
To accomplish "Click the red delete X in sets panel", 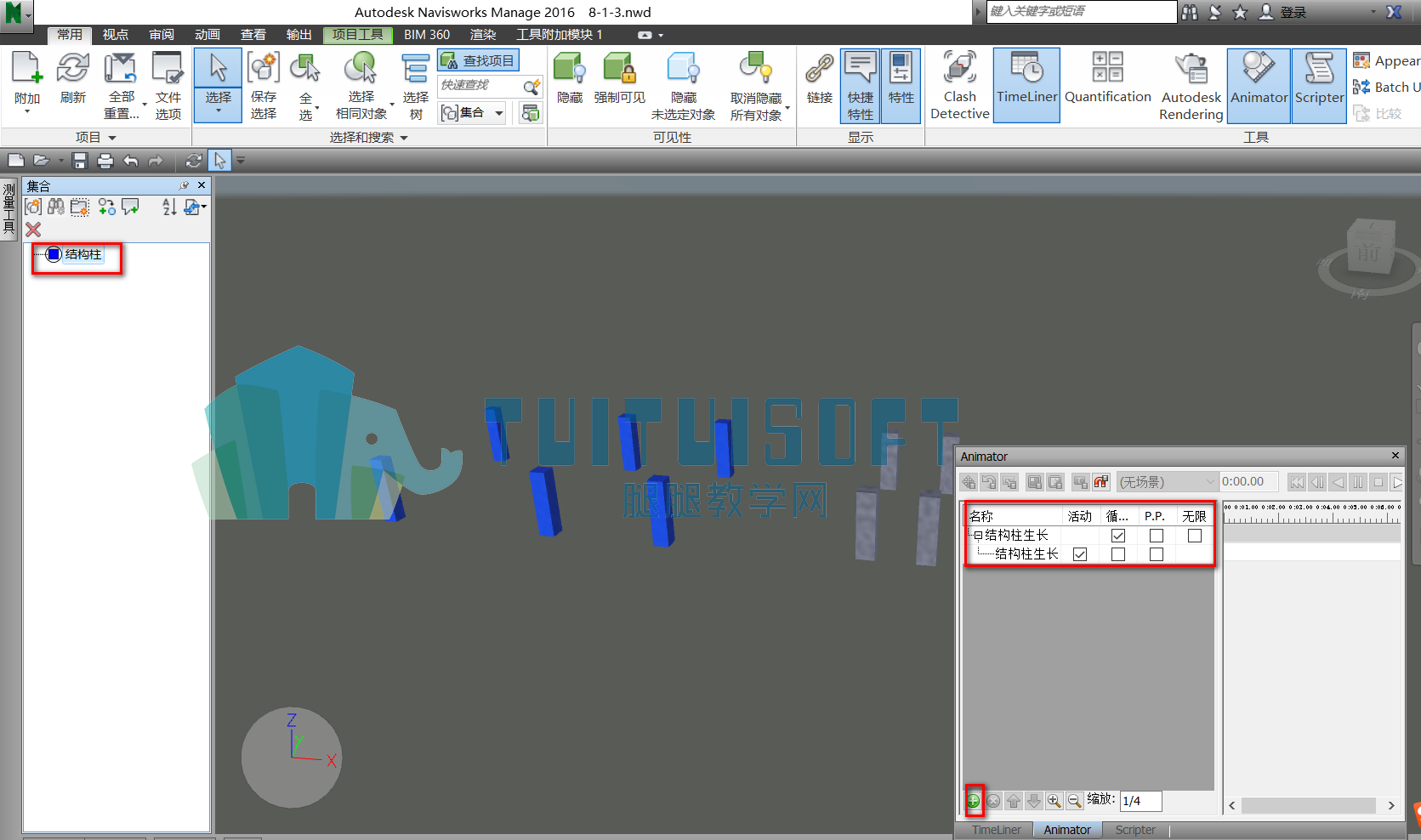I will (x=33, y=230).
